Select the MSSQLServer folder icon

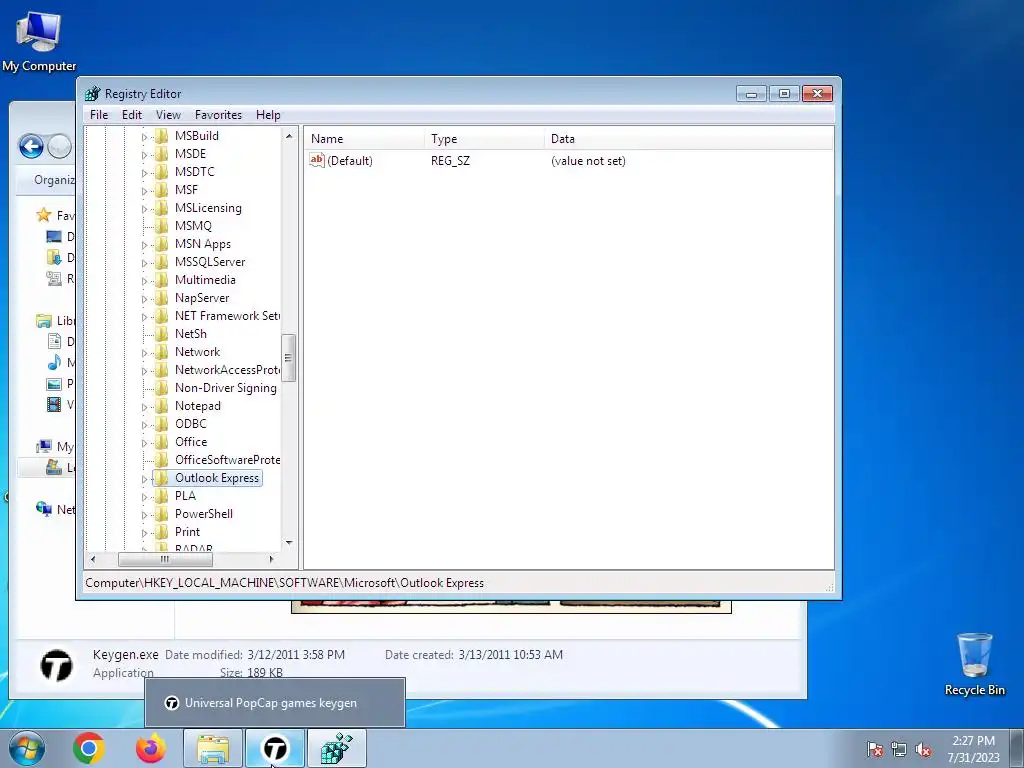click(x=161, y=262)
